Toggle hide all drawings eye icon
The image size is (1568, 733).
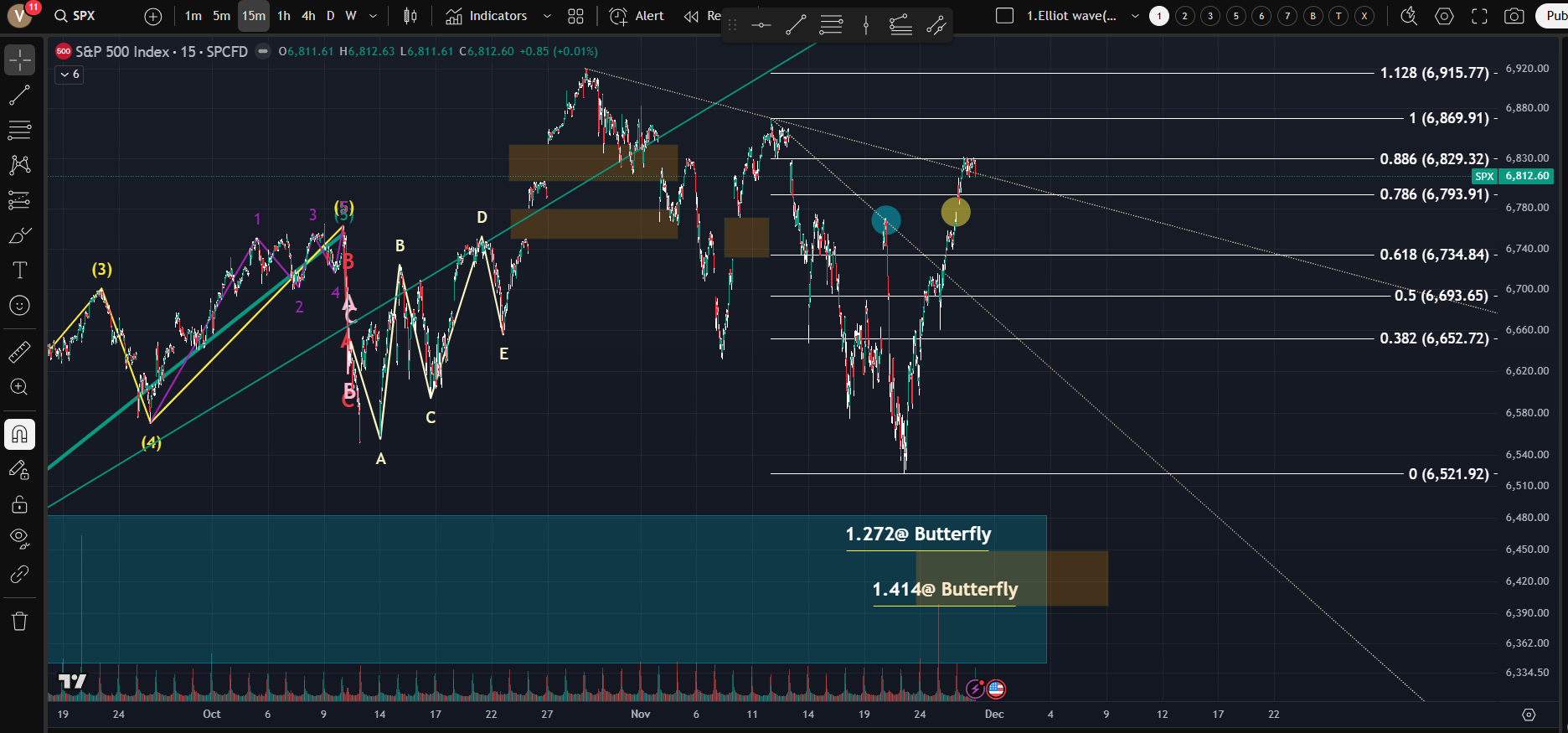click(19, 537)
